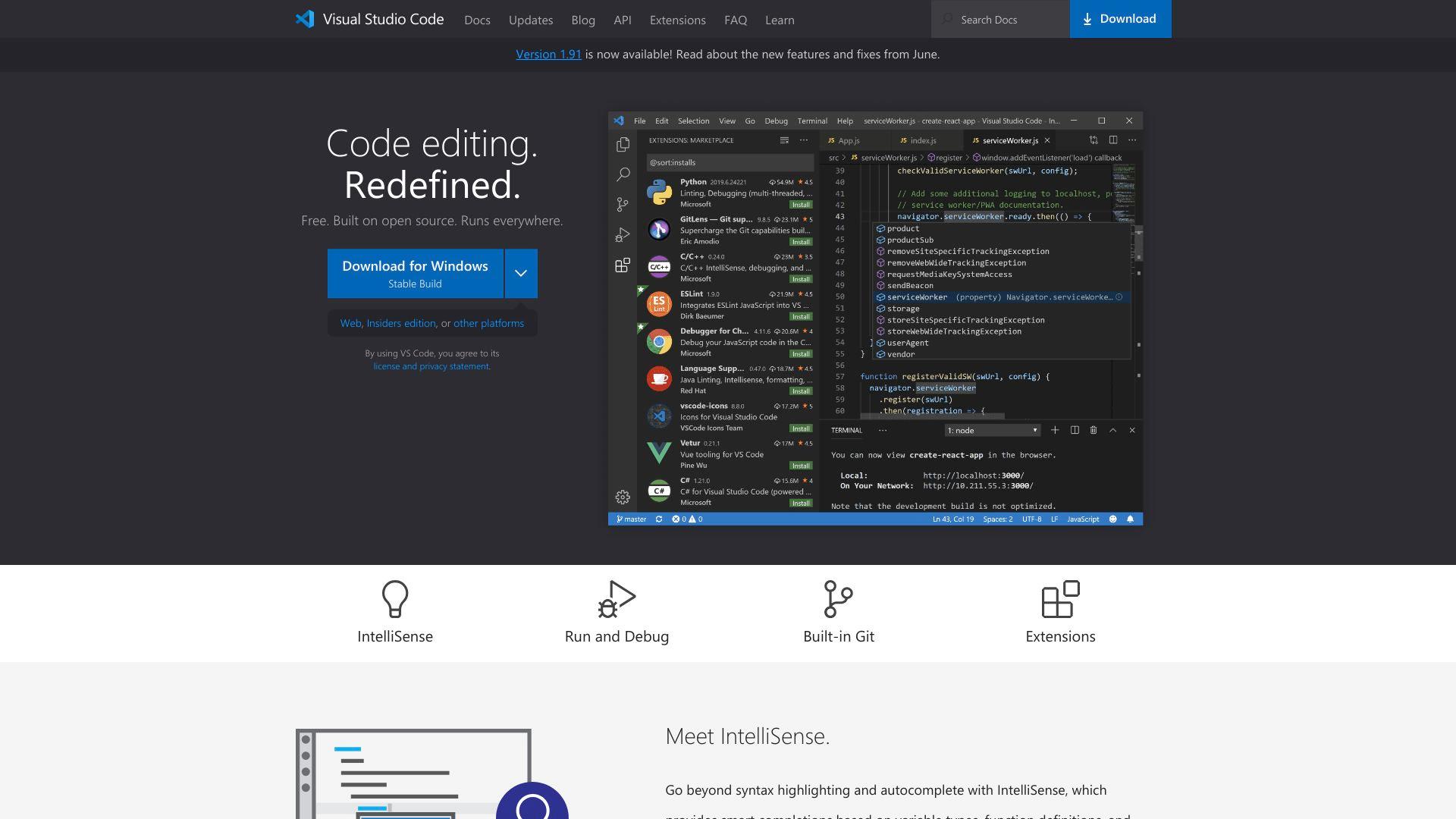Click the Extensions icon in screenshot activity bar
The image size is (1456, 819).
tap(623, 265)
